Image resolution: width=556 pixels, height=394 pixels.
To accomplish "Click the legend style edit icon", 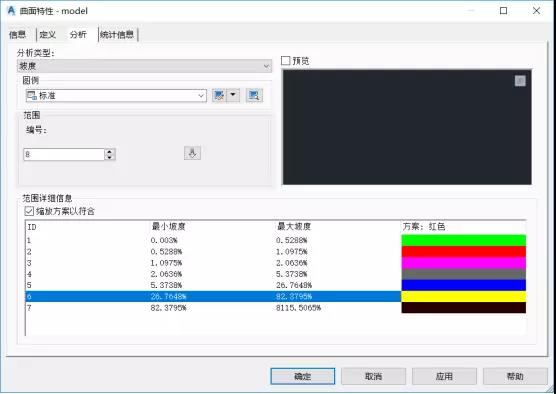I will click(219, 95).
